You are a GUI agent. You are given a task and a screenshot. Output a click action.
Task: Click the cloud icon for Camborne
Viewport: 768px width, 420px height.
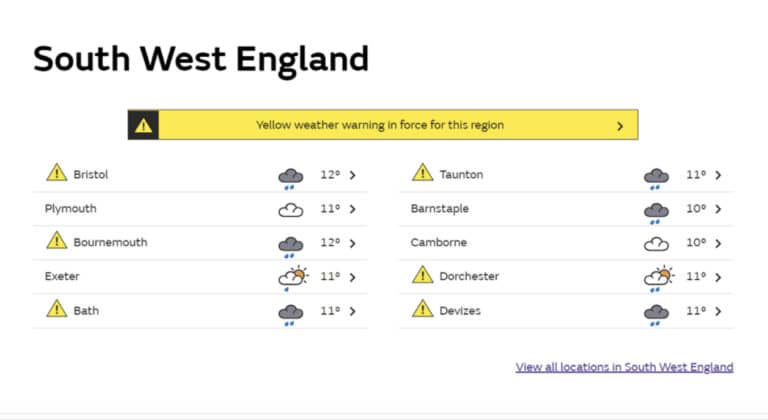click(x=656, y=243)
